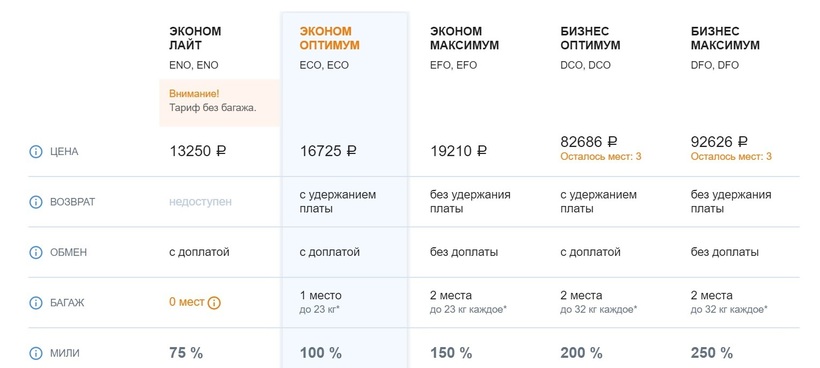The image size is (820, 368).
Task: Click the info icon next to ЦЕНА
Action: click(36, 152)
